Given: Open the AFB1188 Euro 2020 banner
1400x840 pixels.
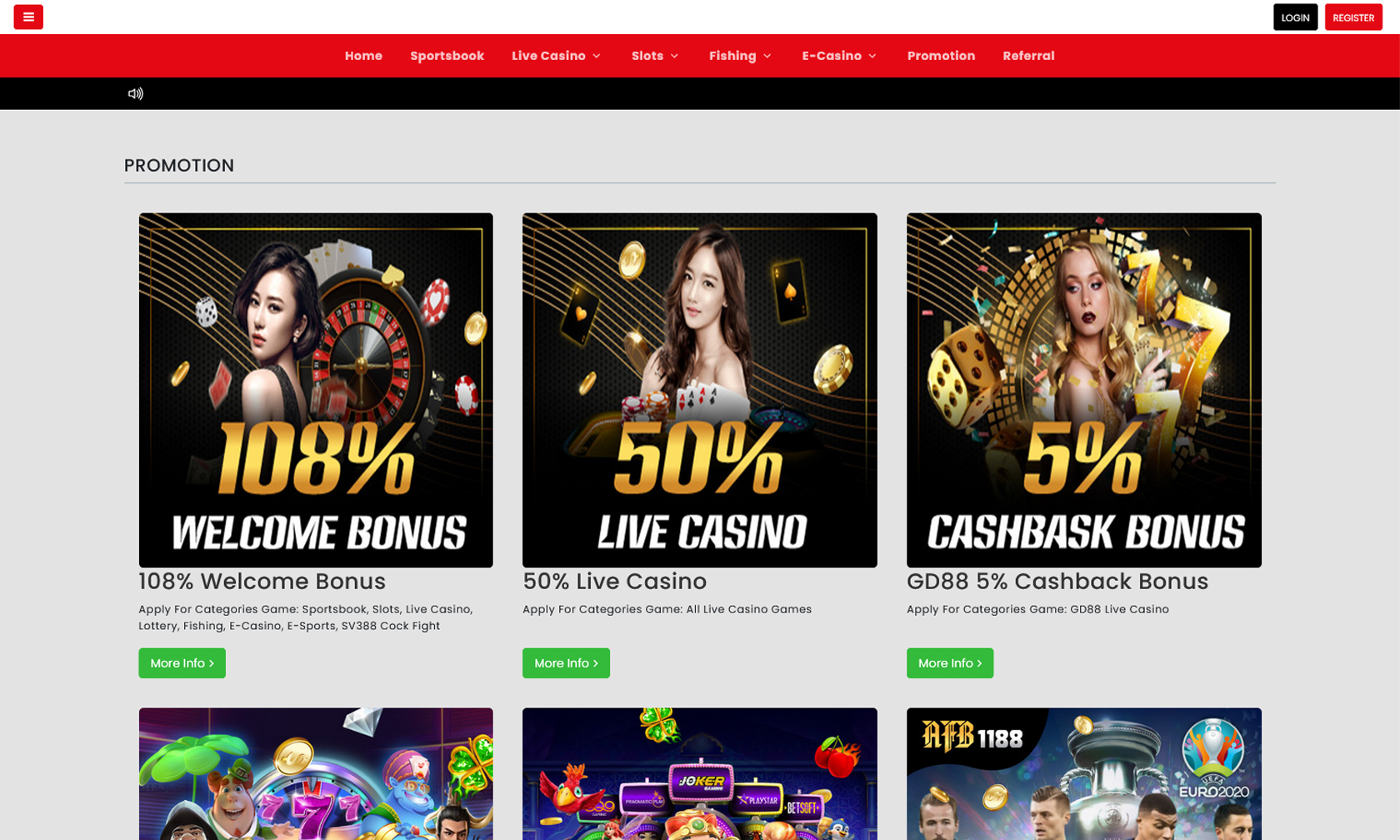Looking at the screenshot, I should (1084, 774).
